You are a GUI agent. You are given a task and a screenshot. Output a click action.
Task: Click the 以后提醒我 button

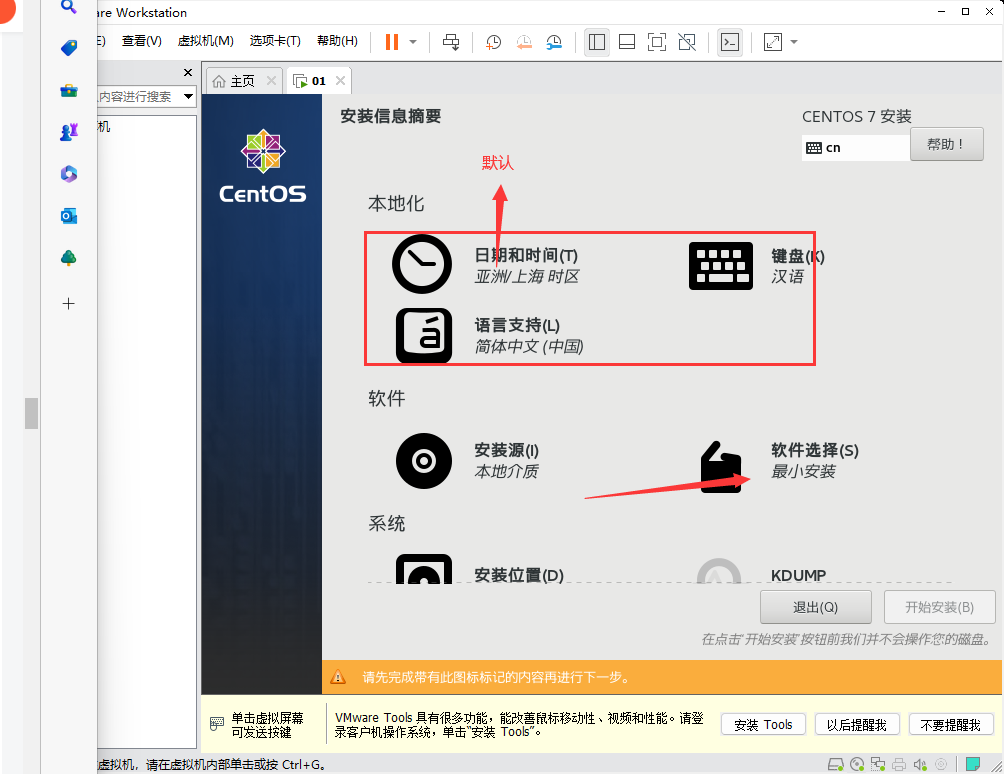tap(857, 725)
